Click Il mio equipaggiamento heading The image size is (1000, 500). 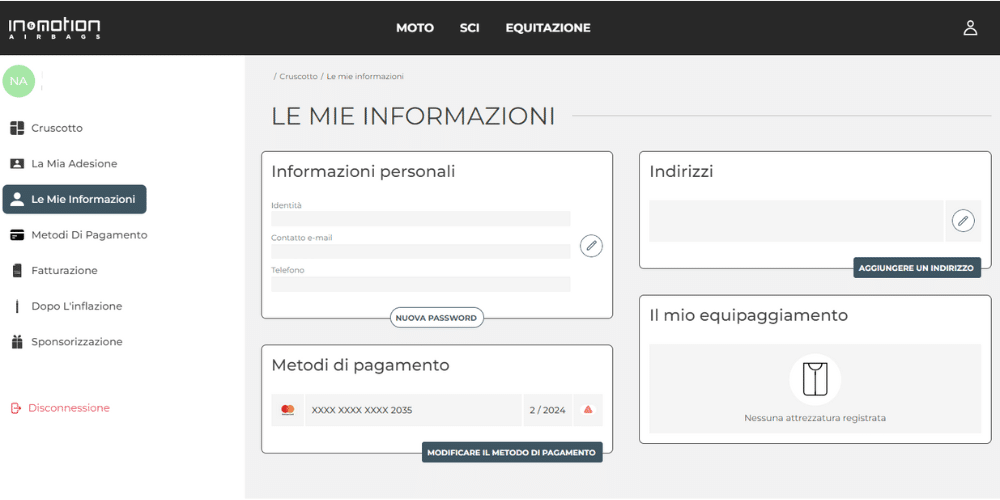pyautogui.click(x=749, y=315)
